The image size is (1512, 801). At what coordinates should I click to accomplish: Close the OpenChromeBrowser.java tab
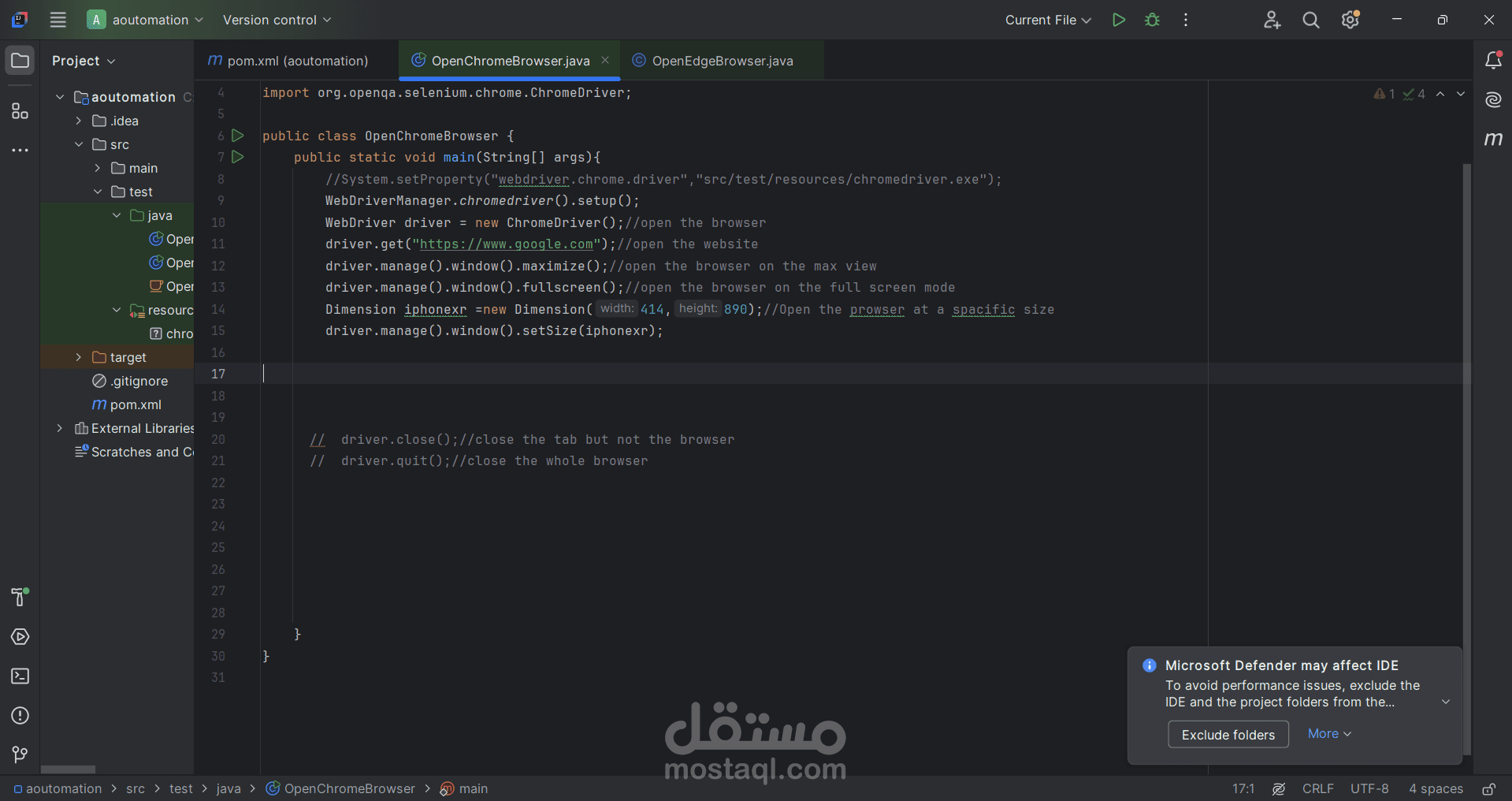[605, 60]
